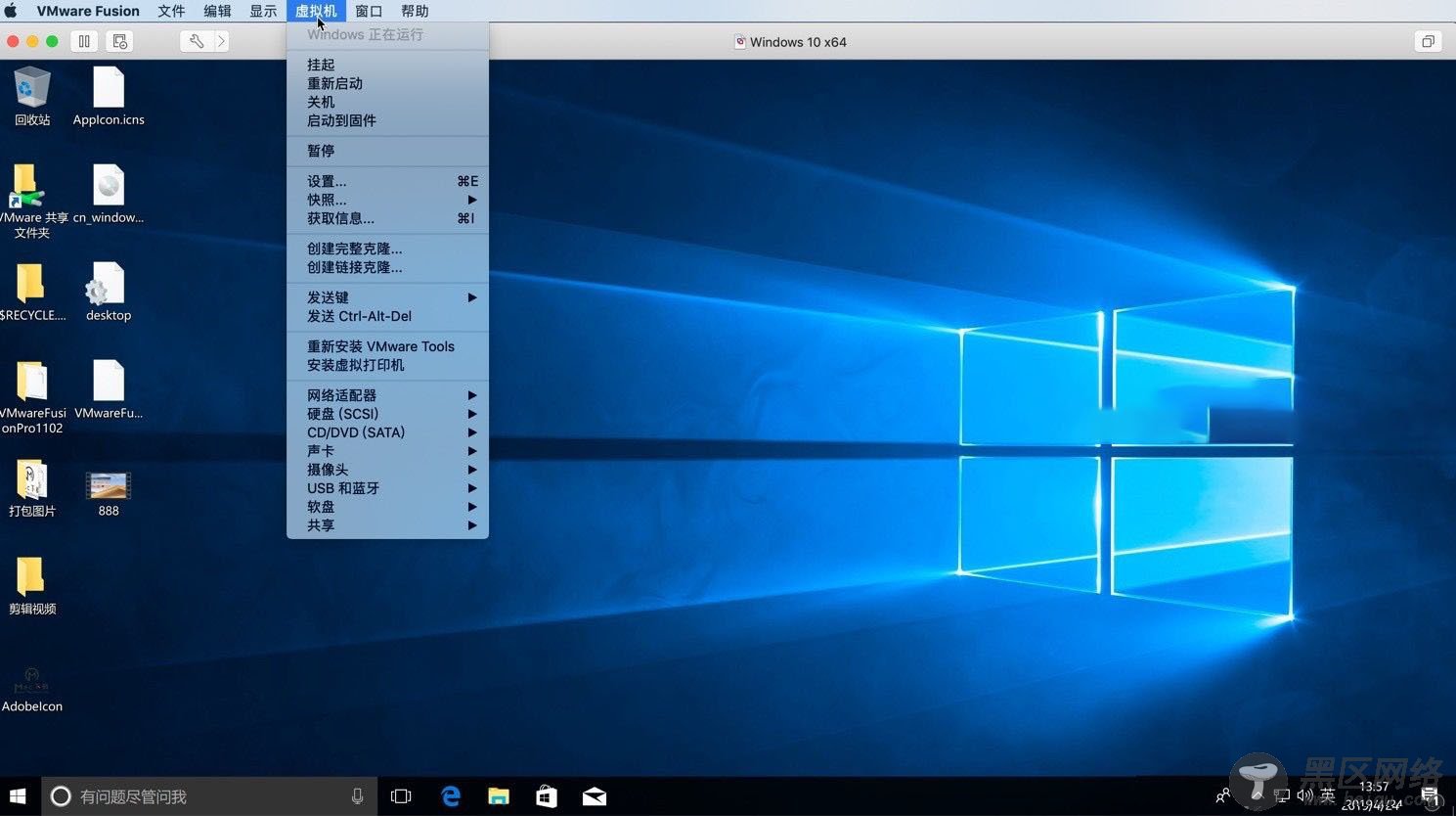Select the desktop config file icon
The height and width of the screenshot is (816, 1456).
[x=109, y=292]
